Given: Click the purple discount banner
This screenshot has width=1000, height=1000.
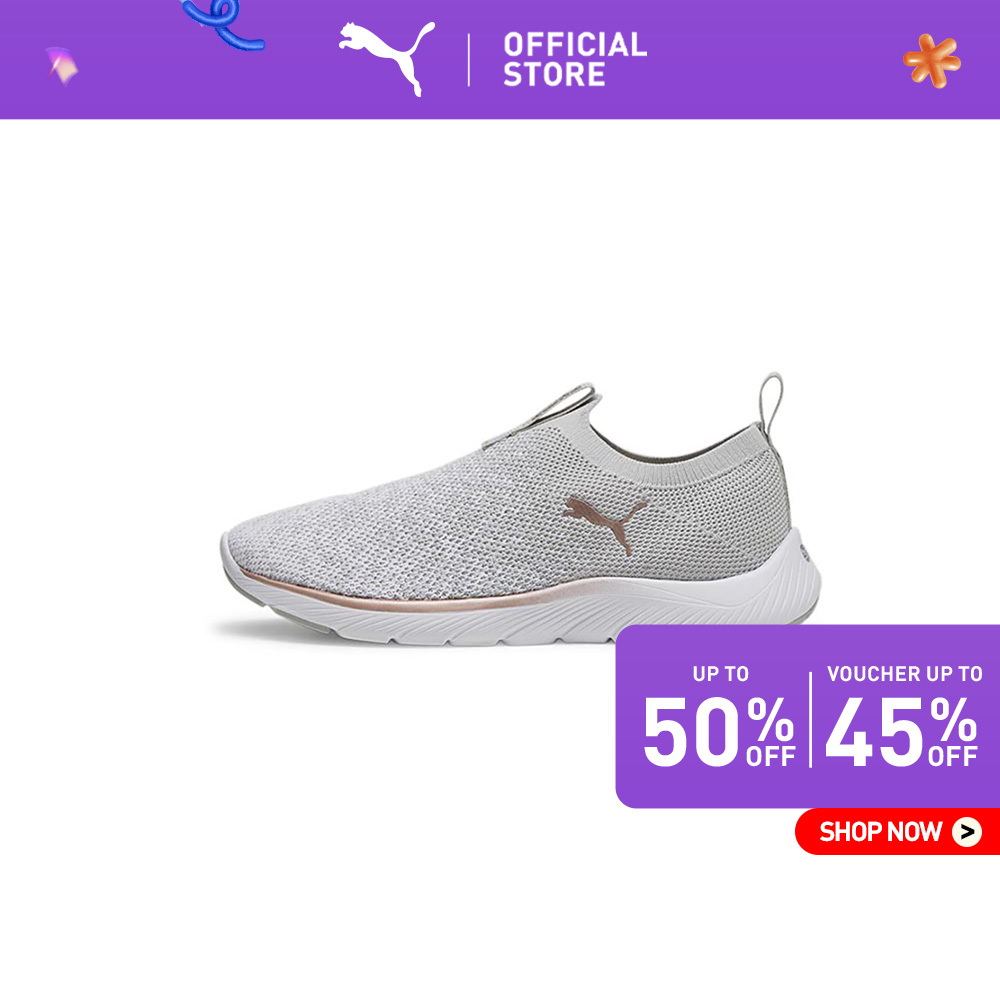Looking at the screenshot, I should click(807, 716).
